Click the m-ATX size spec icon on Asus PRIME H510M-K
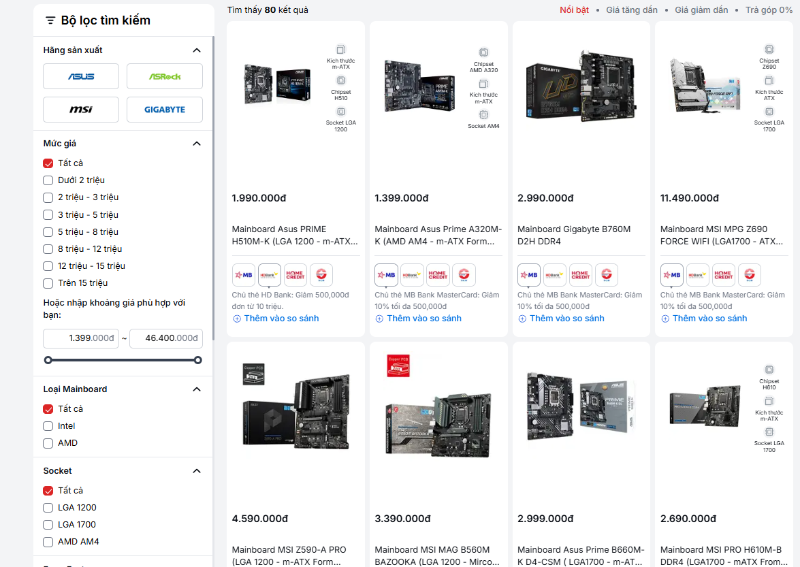Image resolution: width=800 pixels, height=567 pixels. [341, 50]
